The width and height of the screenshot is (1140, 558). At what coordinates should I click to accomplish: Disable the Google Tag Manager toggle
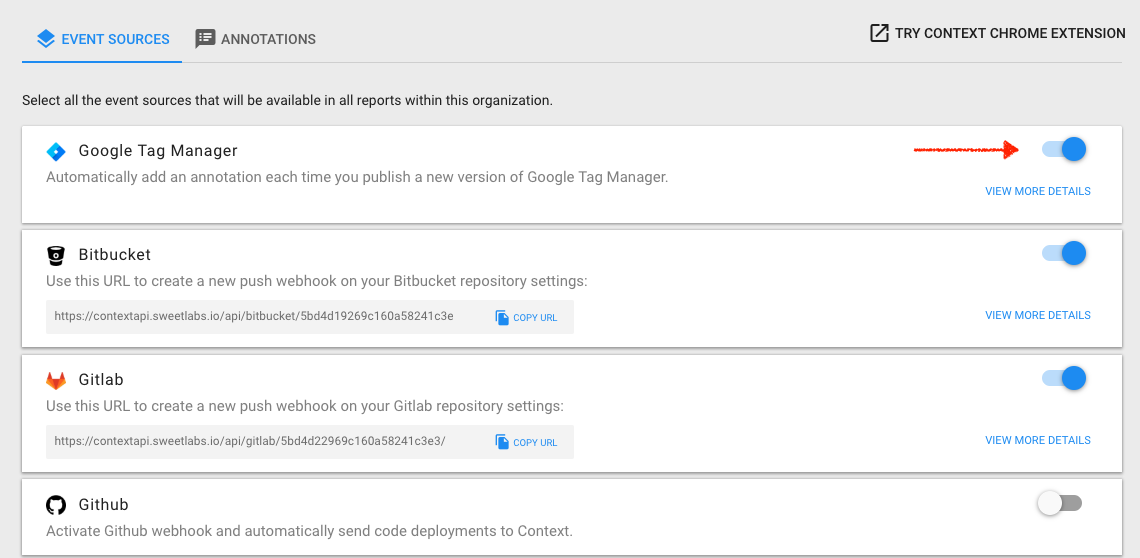point(1064,150)
